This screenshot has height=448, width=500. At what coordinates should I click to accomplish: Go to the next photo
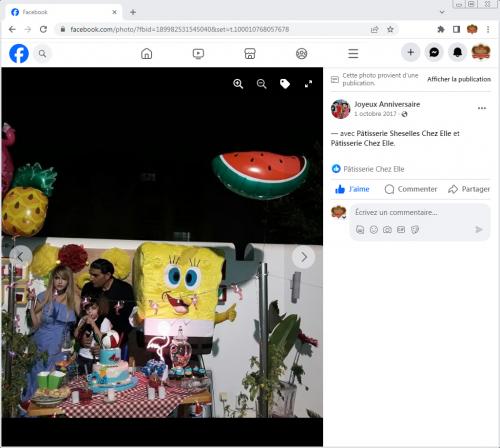pyautogui.click(x=304, y=257)
